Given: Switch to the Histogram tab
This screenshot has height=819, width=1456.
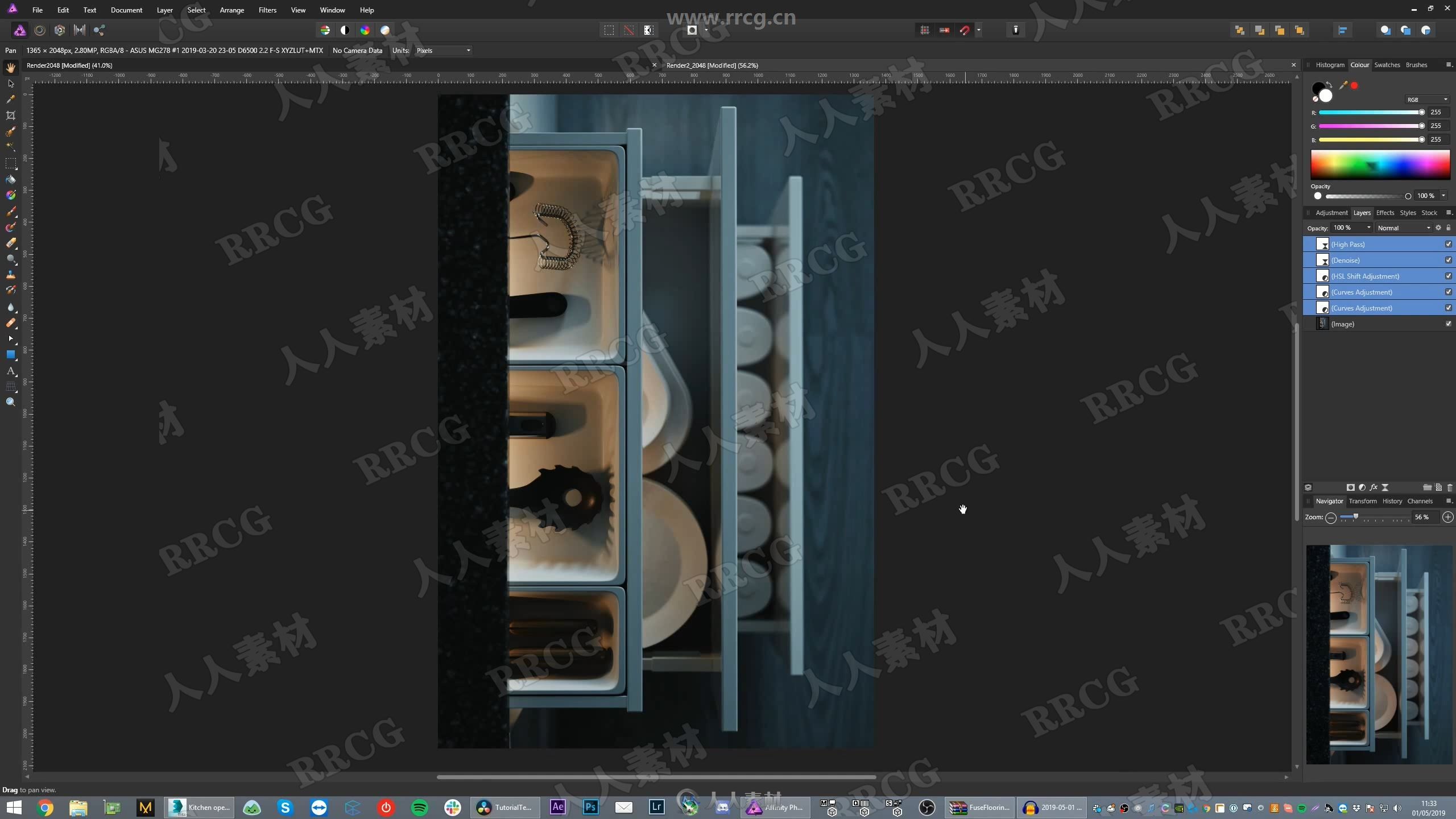Looking at the screenshot, I should (1330, 65).
